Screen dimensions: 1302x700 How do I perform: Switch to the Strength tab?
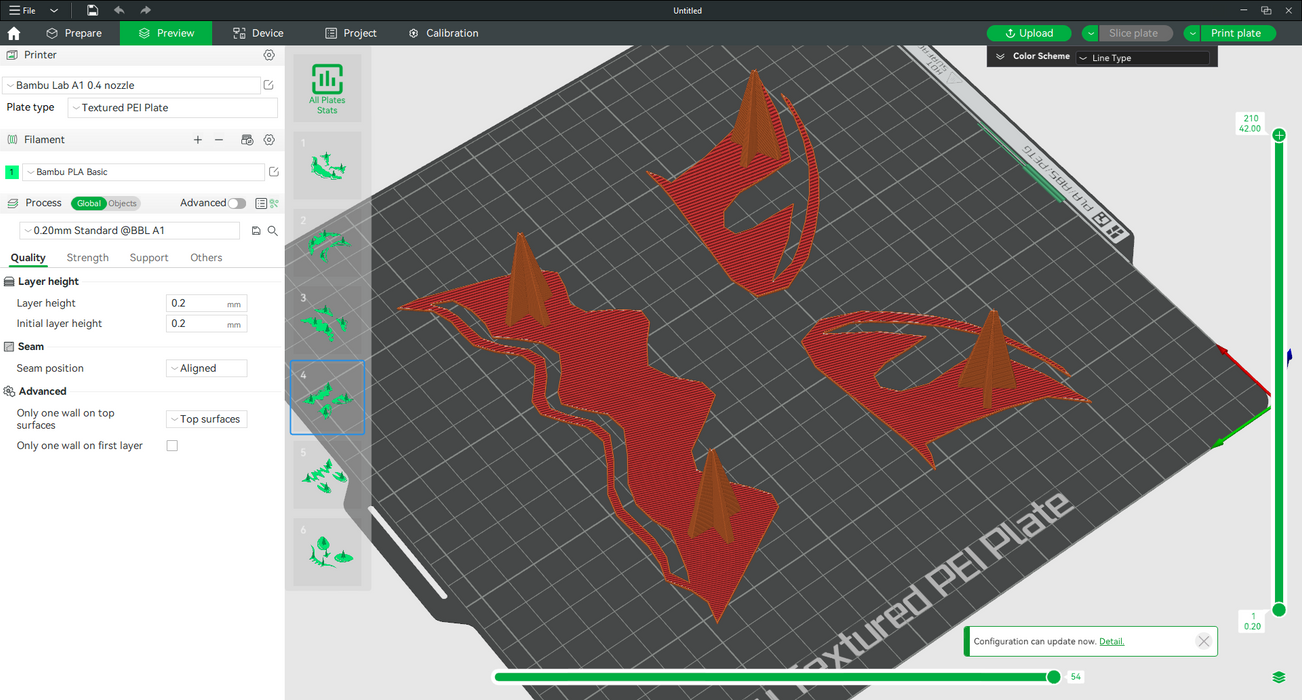(88, 258)
